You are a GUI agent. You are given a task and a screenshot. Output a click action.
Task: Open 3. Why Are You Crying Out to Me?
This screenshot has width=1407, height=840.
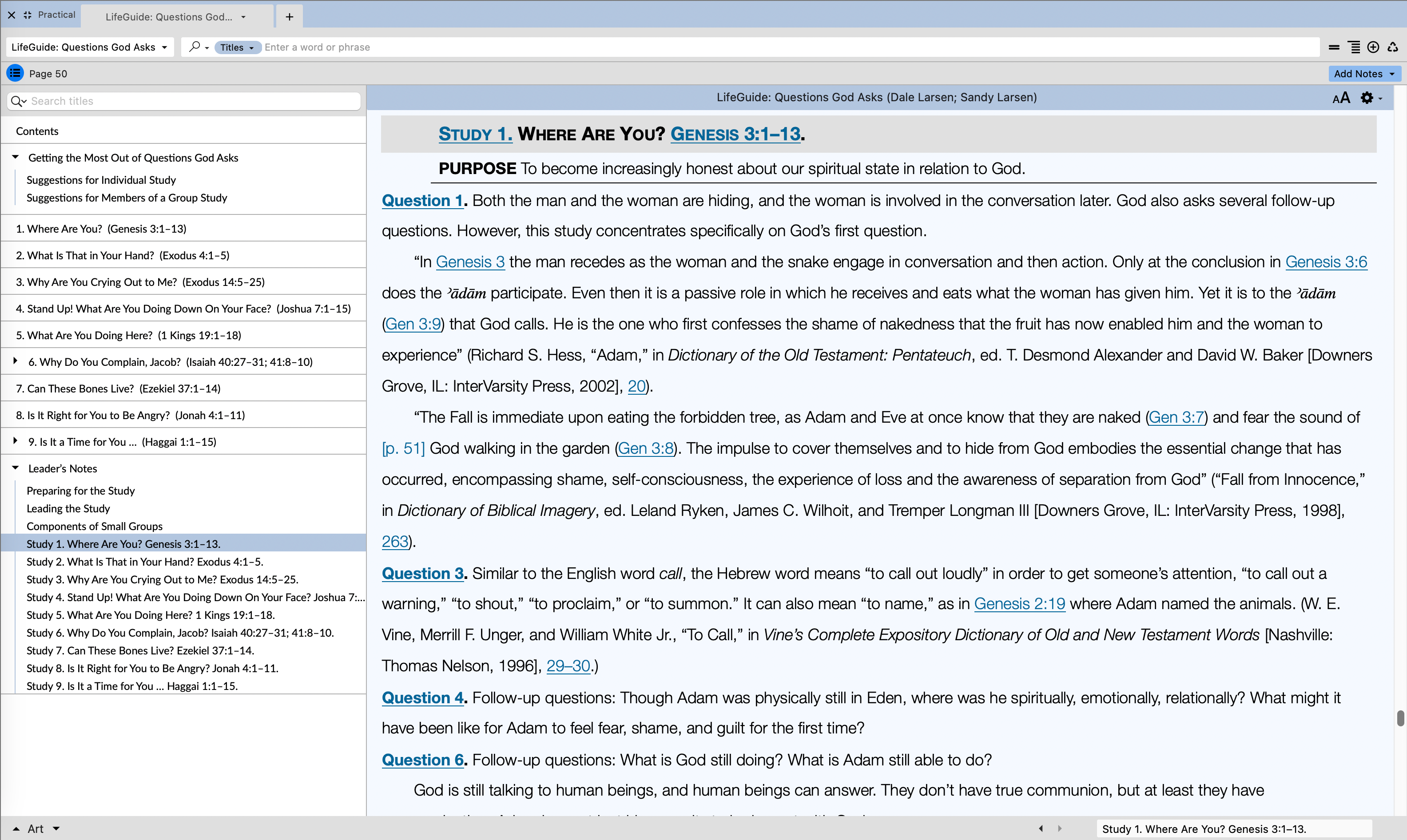[184, 281]
